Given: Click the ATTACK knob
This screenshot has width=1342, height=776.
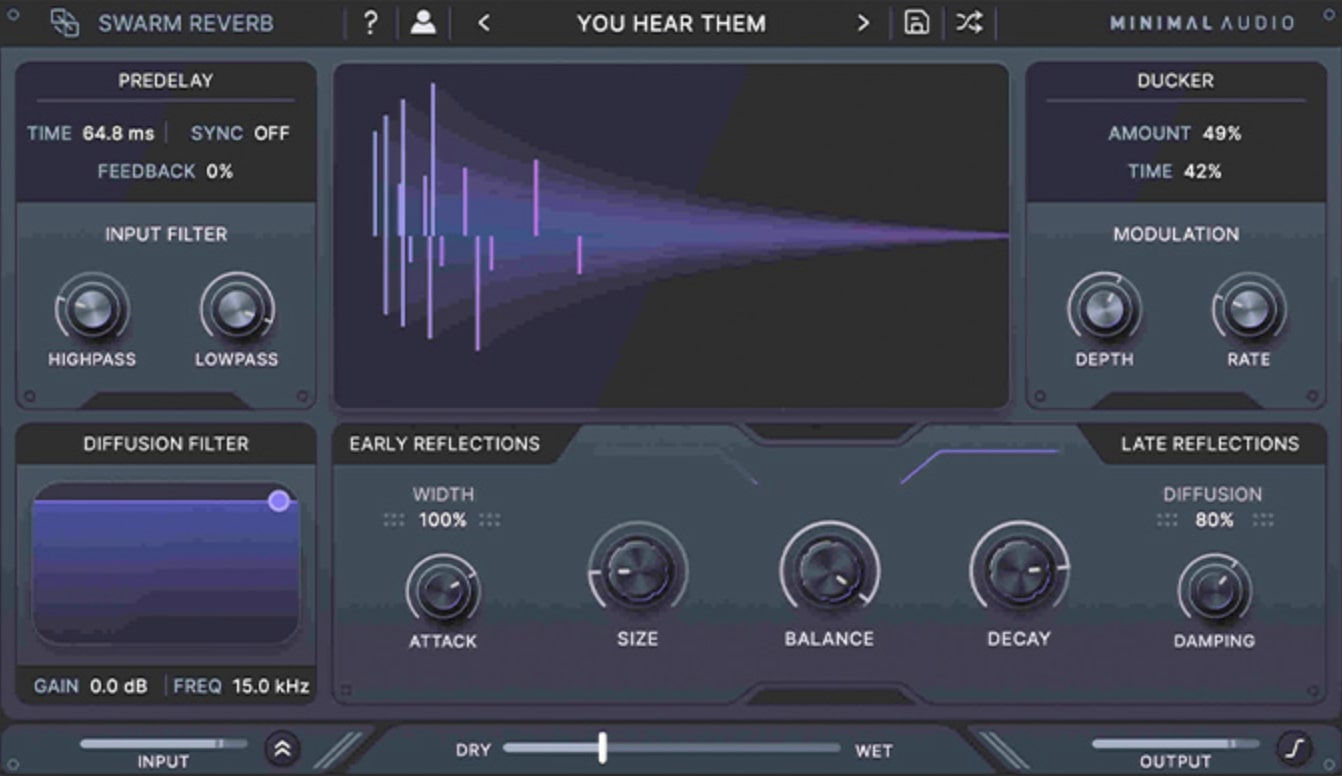Looking at the screenshot, I should 443,590.
